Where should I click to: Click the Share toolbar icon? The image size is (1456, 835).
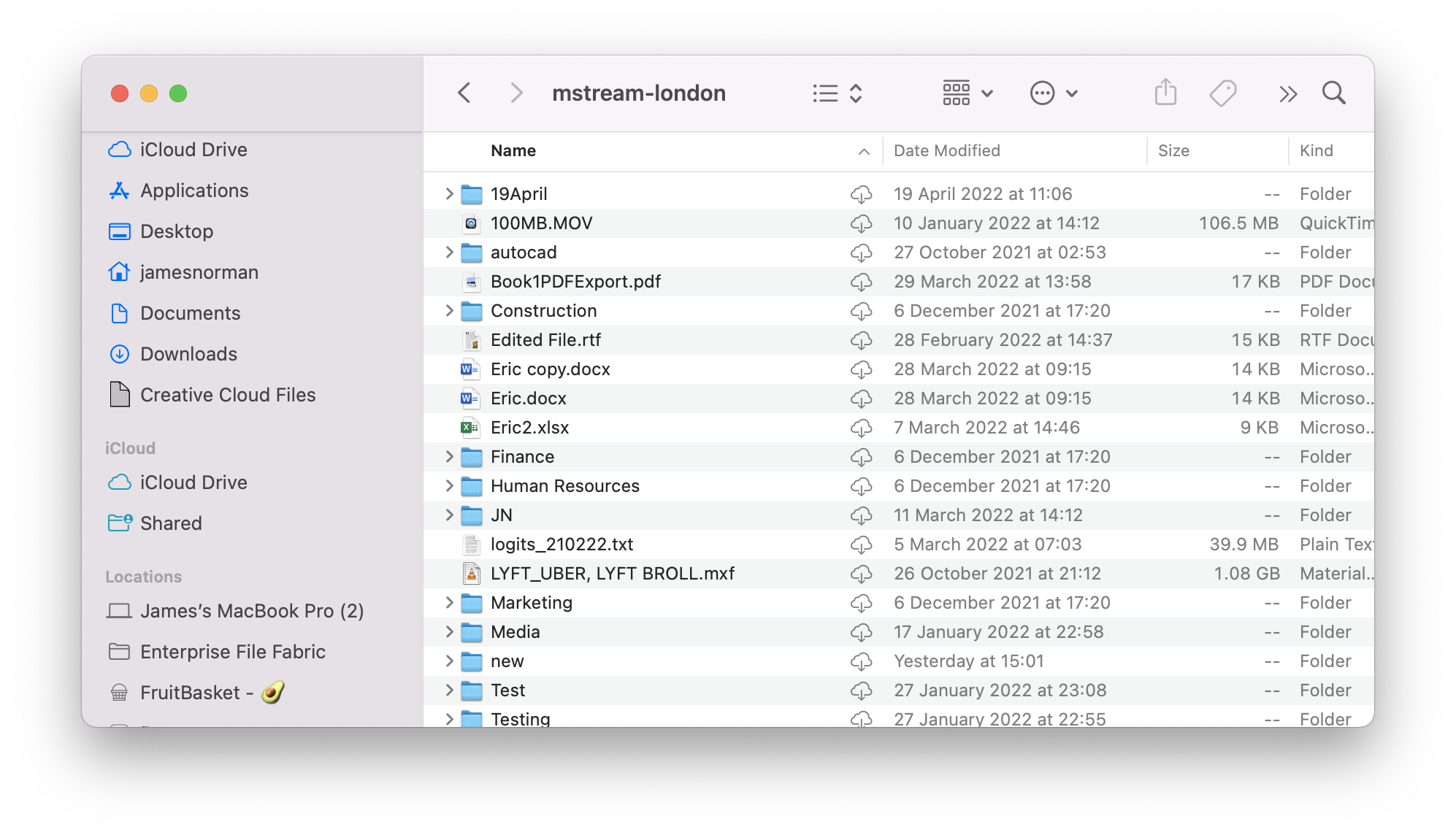(x=1165, y=93)
